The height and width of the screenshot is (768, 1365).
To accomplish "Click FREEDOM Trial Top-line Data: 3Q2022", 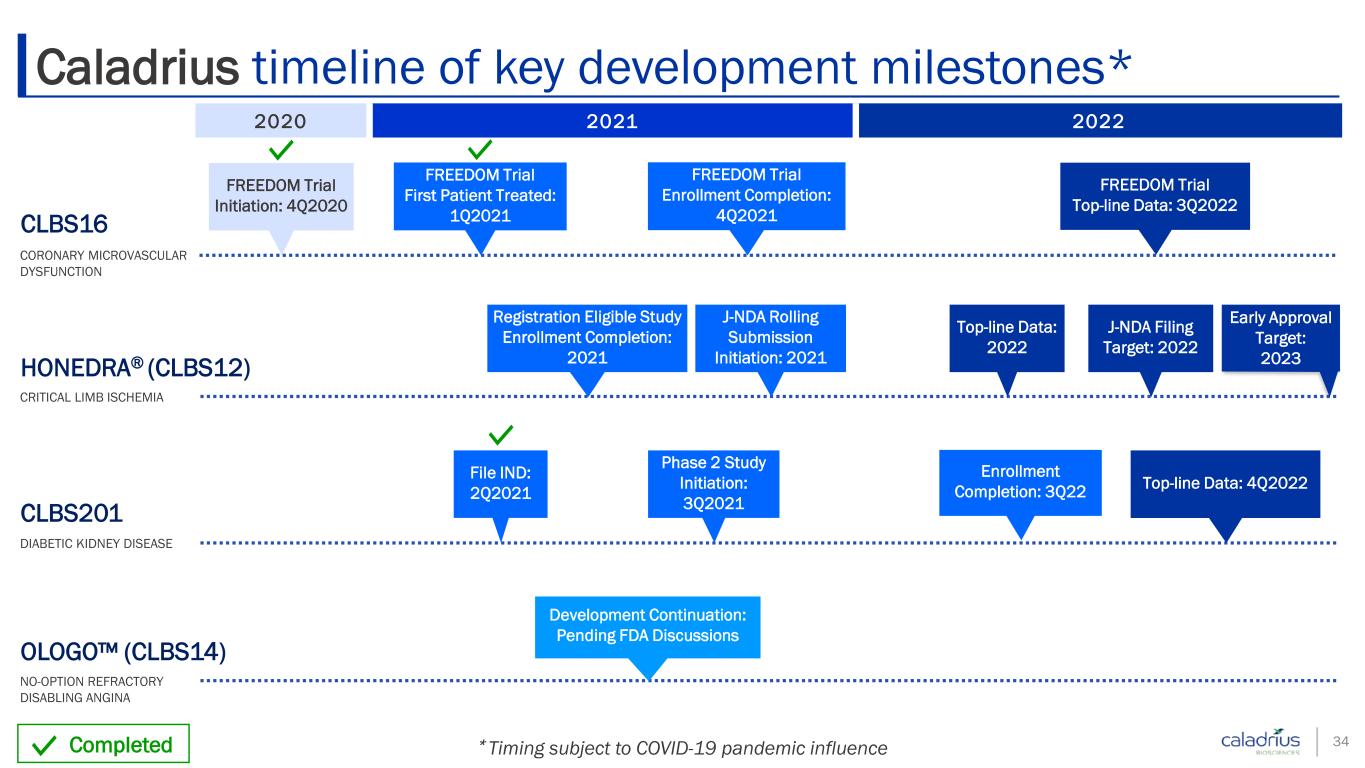I will (1155, 196).
